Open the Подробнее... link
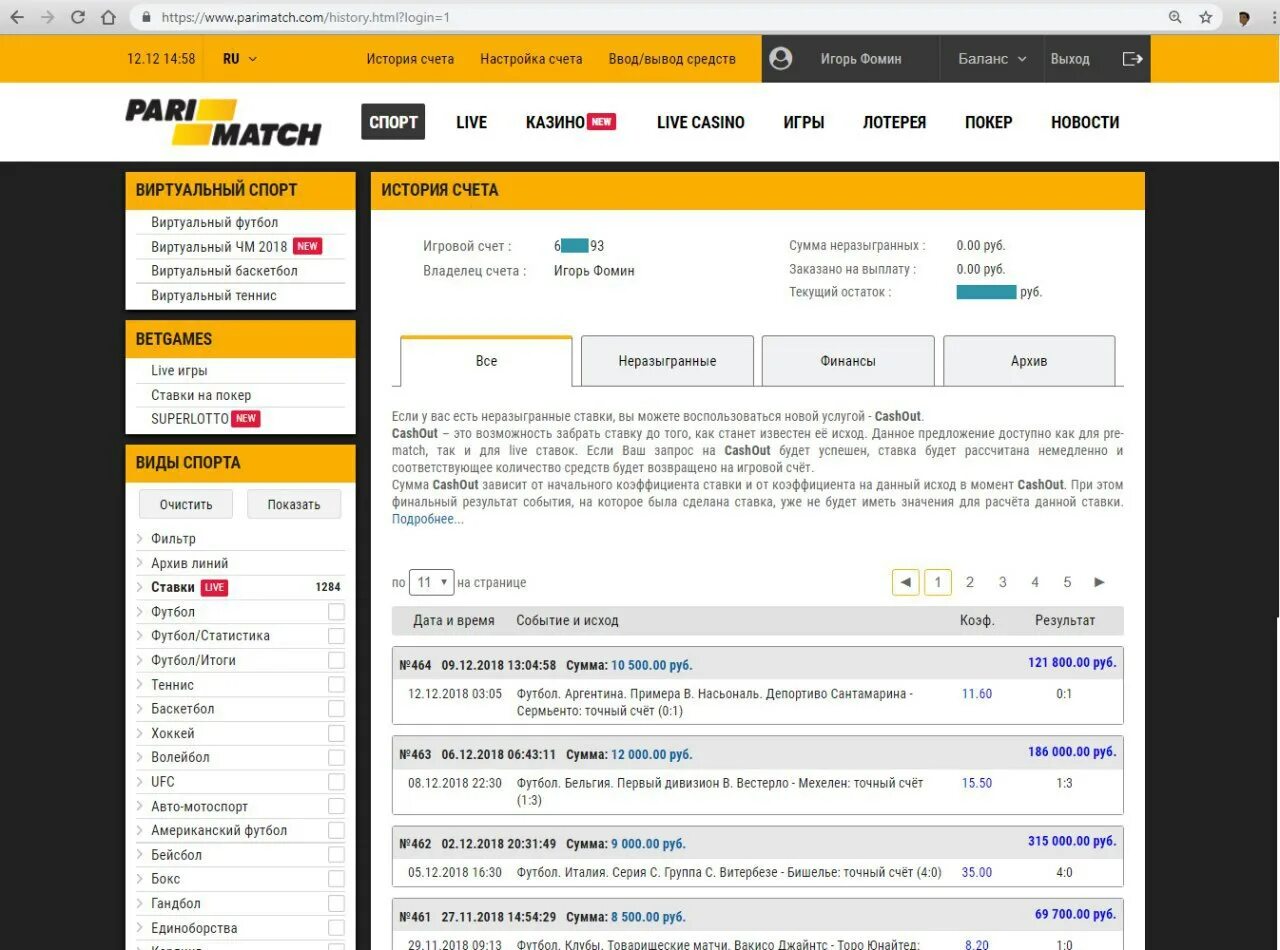 428,519
